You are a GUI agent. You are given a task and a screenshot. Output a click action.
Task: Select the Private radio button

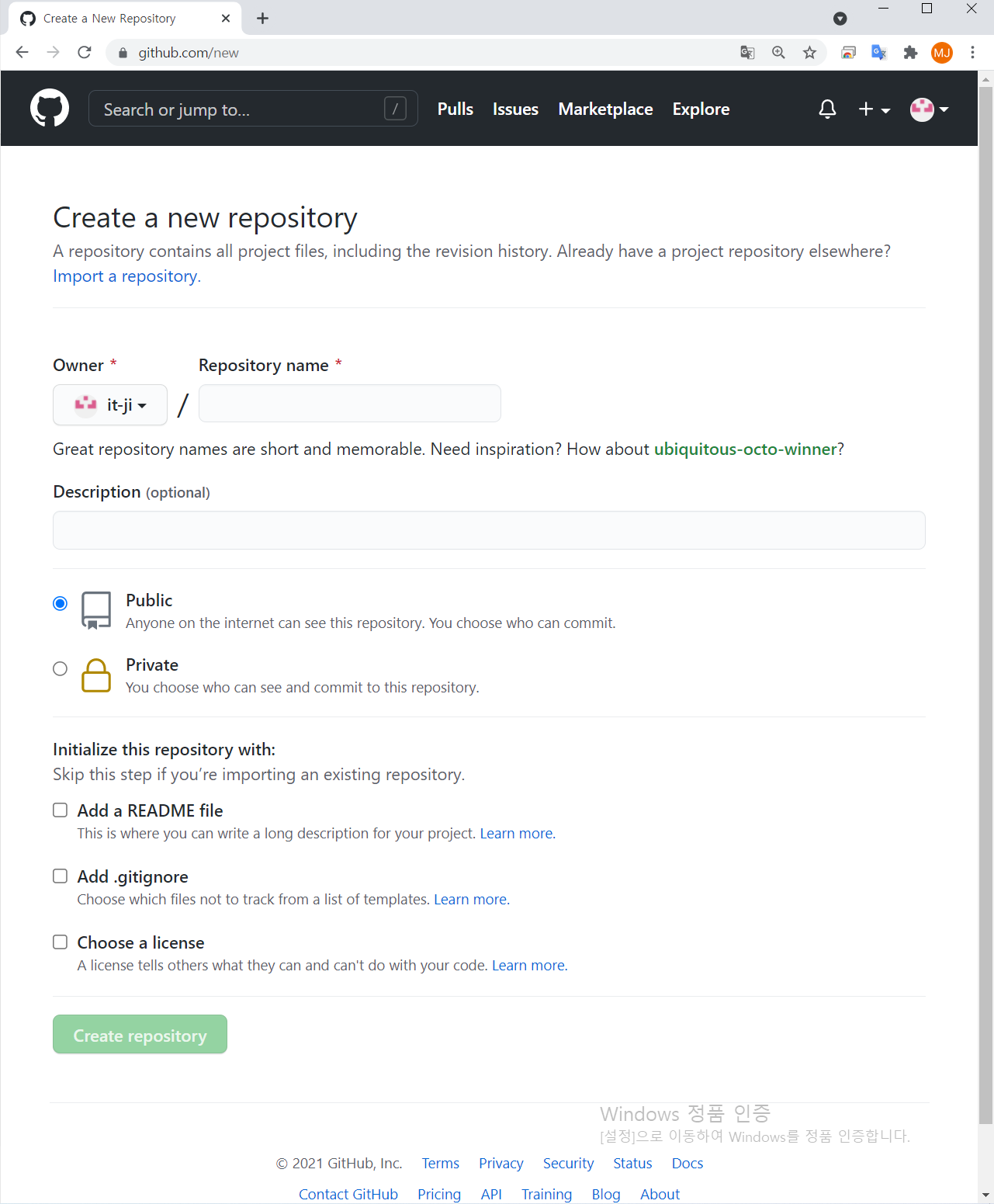tap(60, 668)
